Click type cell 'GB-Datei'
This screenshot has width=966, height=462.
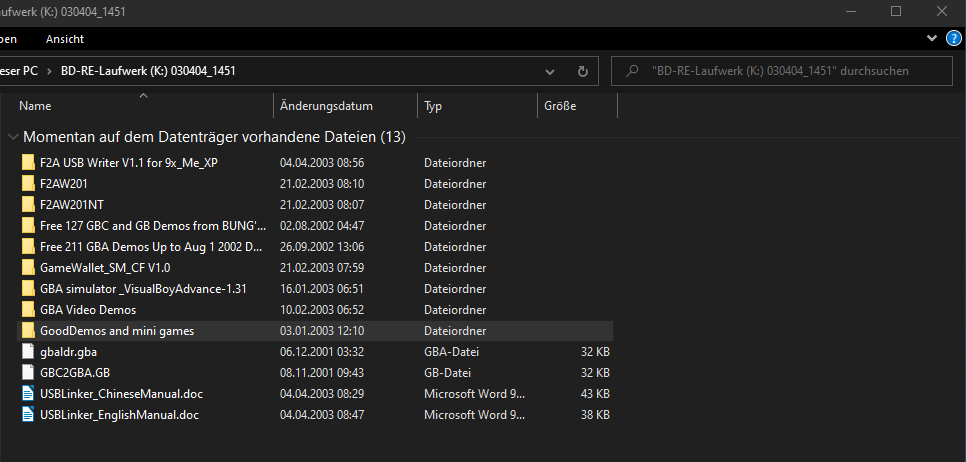[448, 373]
